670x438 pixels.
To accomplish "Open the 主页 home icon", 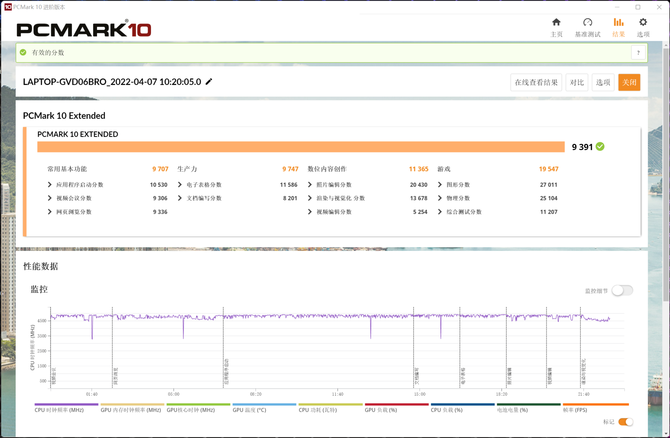I will point(557,22).
